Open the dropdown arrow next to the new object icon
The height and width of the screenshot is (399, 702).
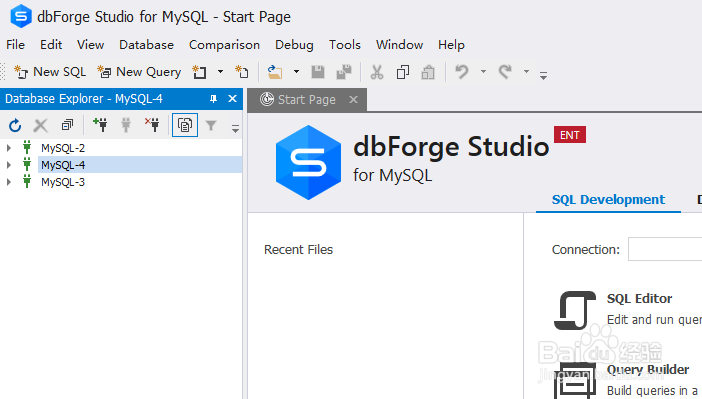[220, 72]
